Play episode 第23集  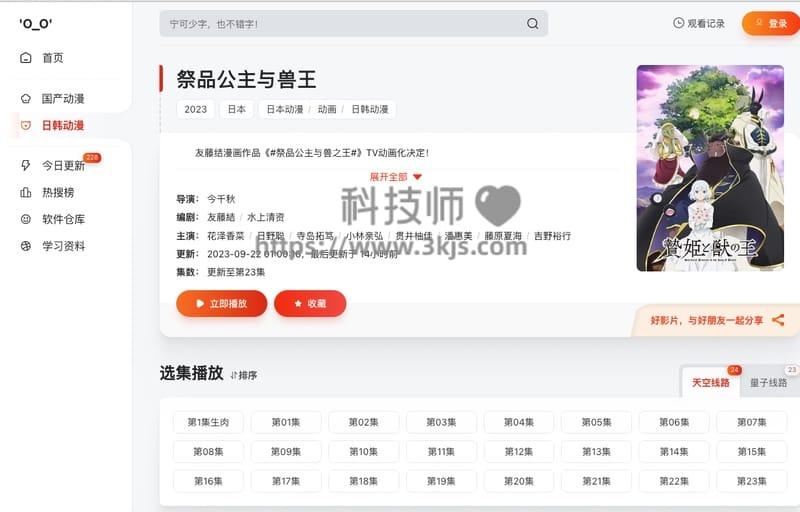(752, 481)
